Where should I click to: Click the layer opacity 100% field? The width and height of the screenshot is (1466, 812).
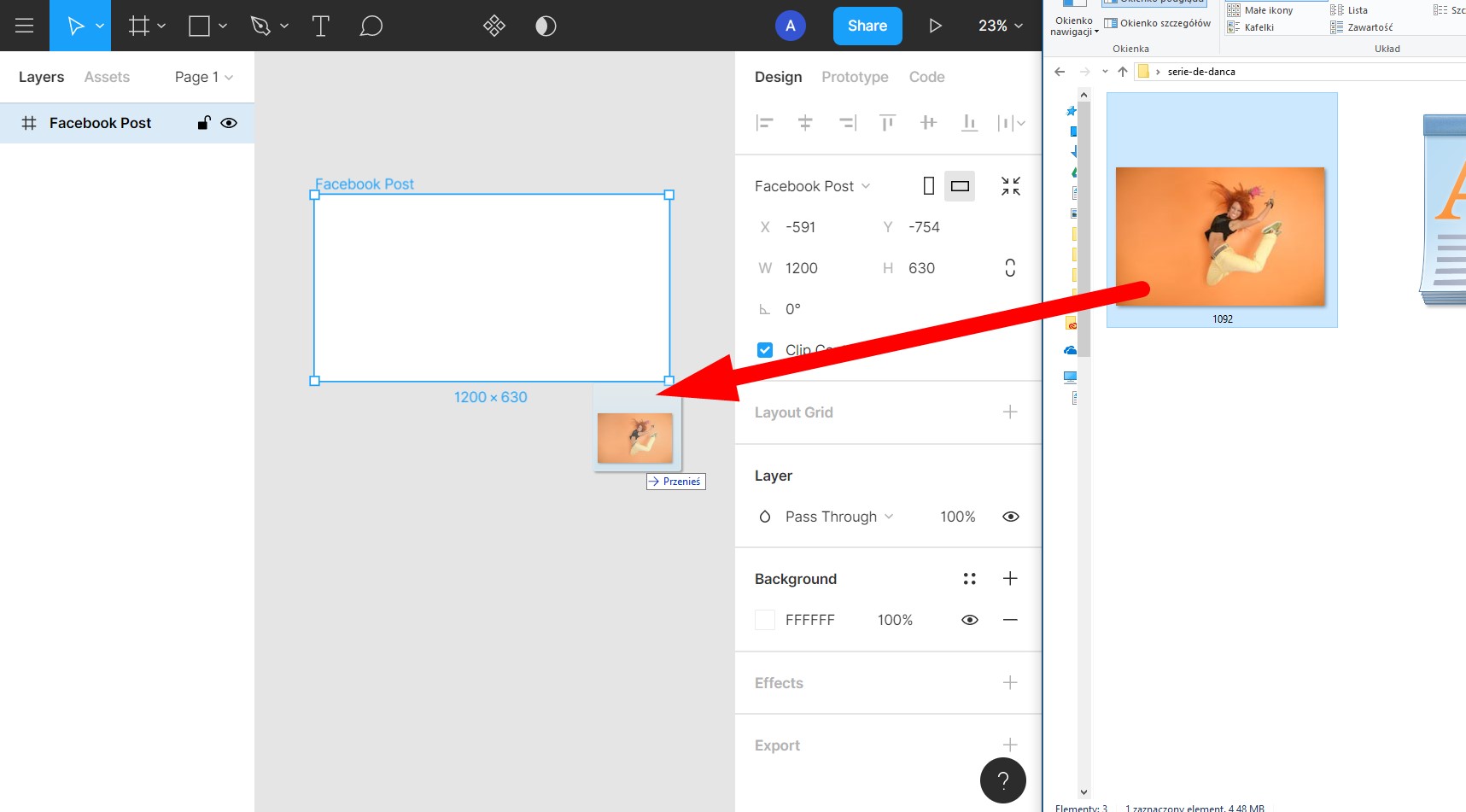pos(958,517)
